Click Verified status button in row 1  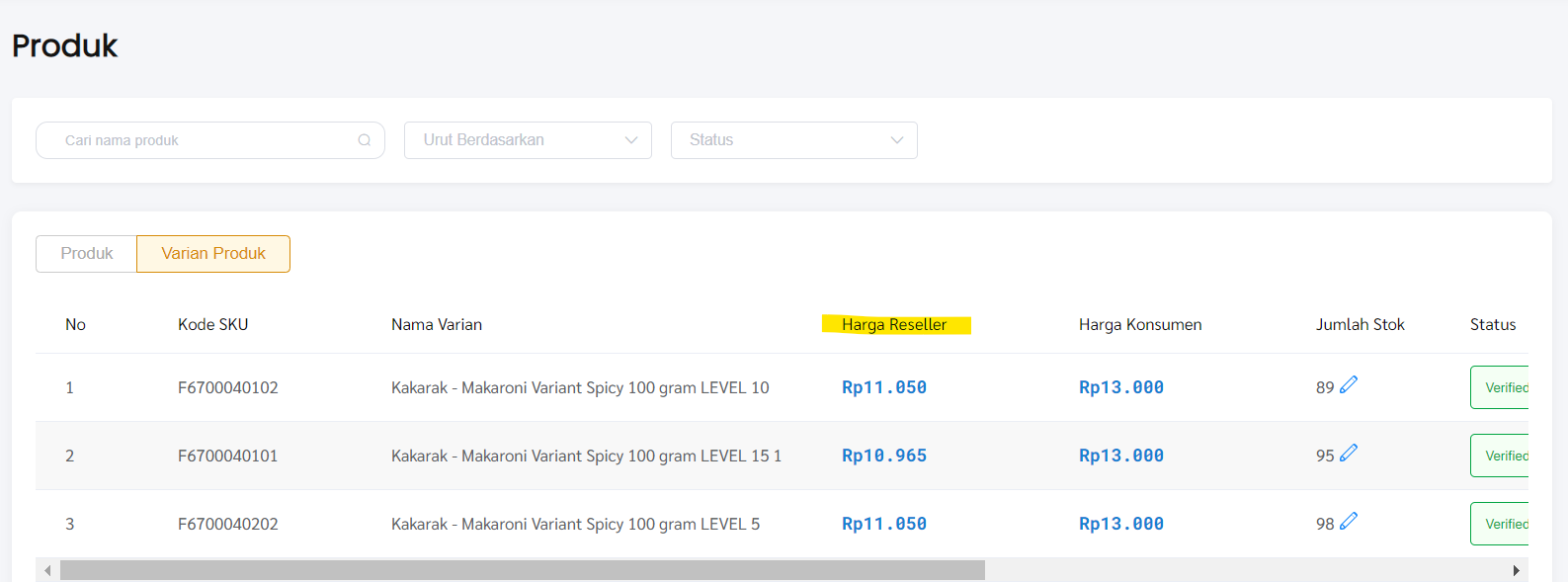(x=1500, y=387)
